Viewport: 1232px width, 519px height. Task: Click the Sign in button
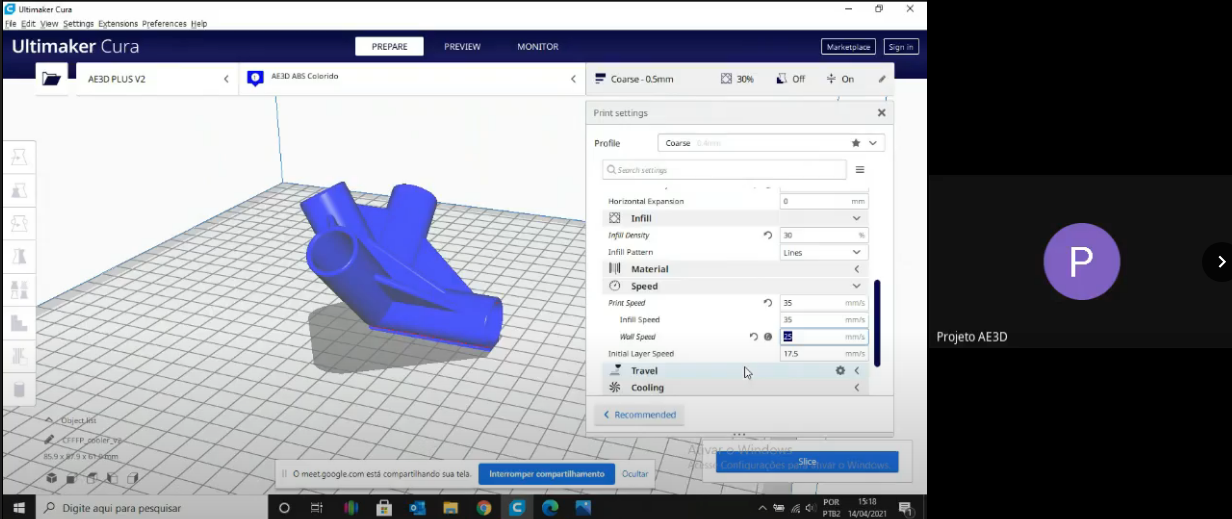(901, 46)
